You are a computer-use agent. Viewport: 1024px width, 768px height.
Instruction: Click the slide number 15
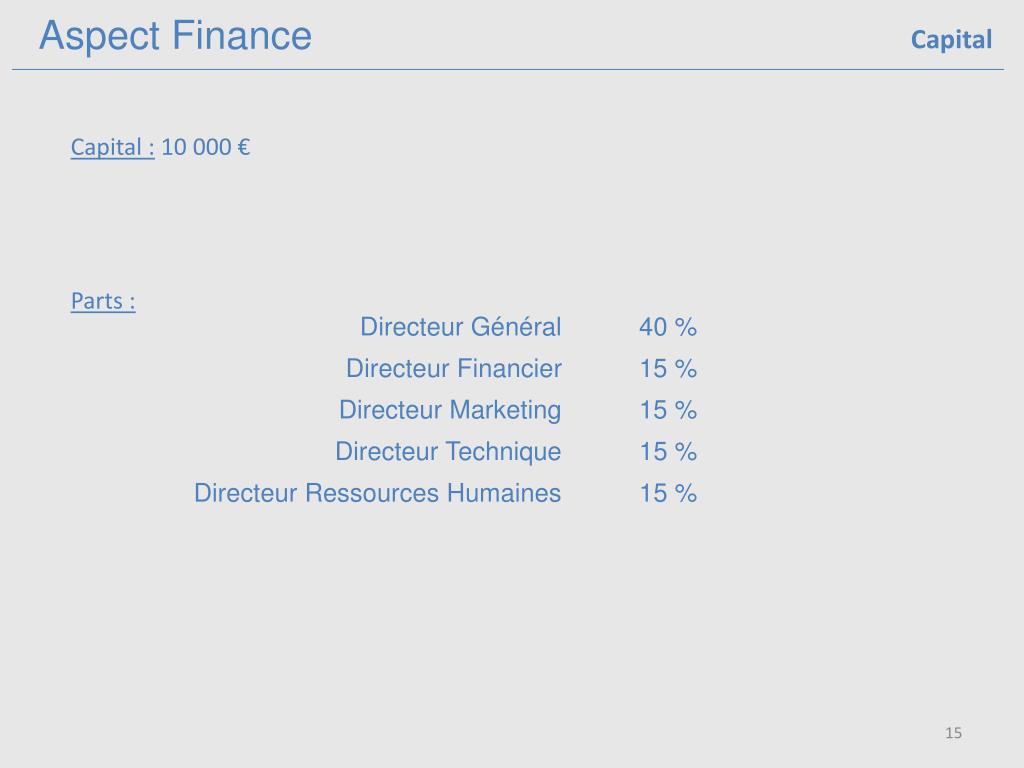pyautogui.click(x=953, y=733)
